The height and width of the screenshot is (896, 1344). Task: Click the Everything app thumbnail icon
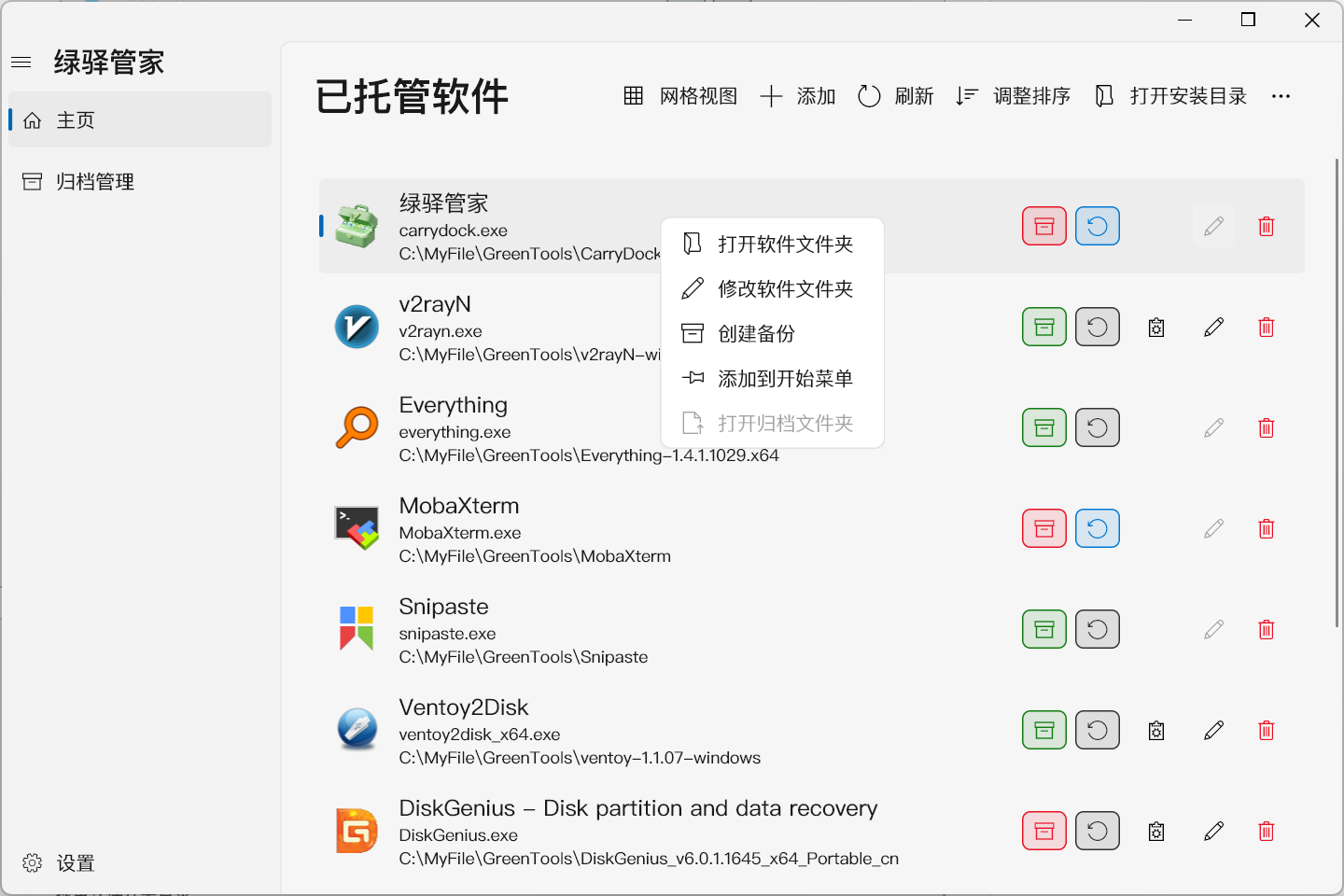[x=357, y=427]
